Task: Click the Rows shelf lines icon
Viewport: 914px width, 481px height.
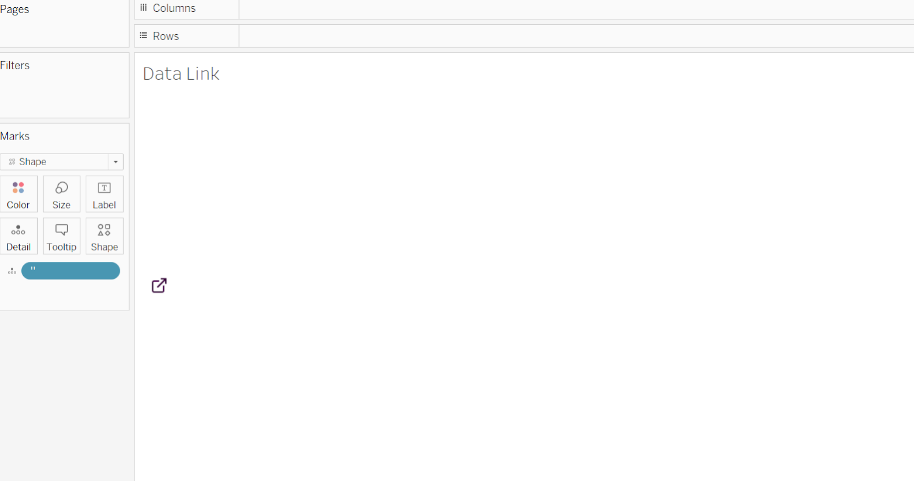Action: tap(143, 36)
